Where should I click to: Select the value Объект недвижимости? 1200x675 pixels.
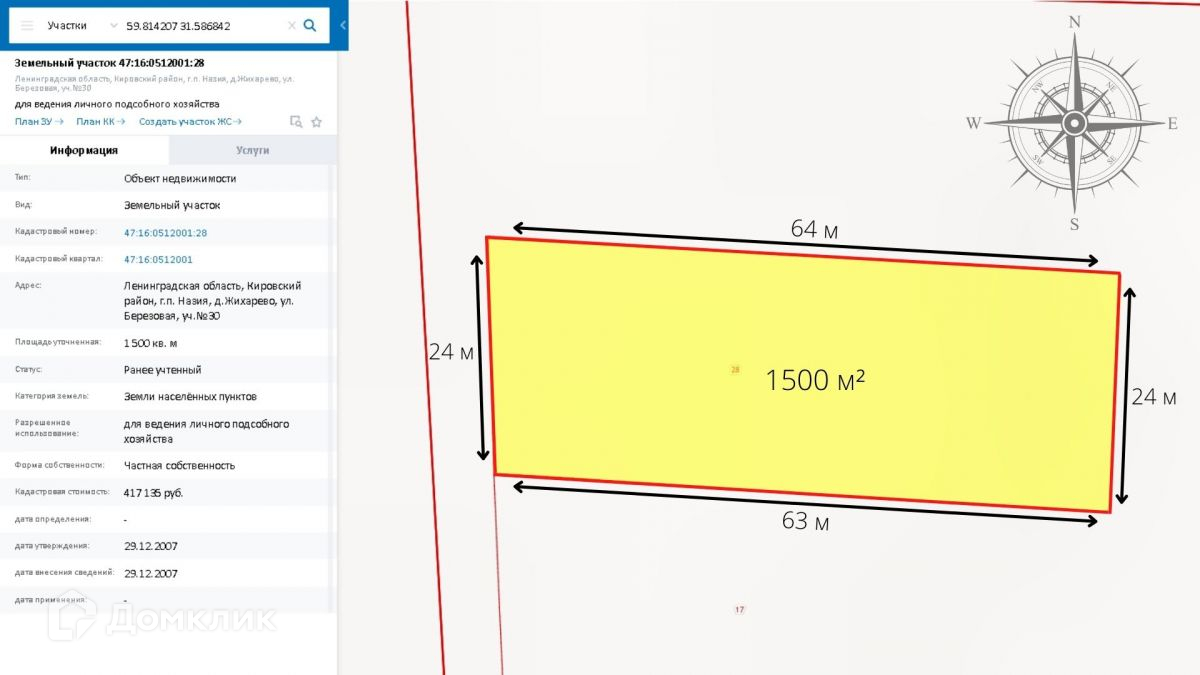[180, 179]
